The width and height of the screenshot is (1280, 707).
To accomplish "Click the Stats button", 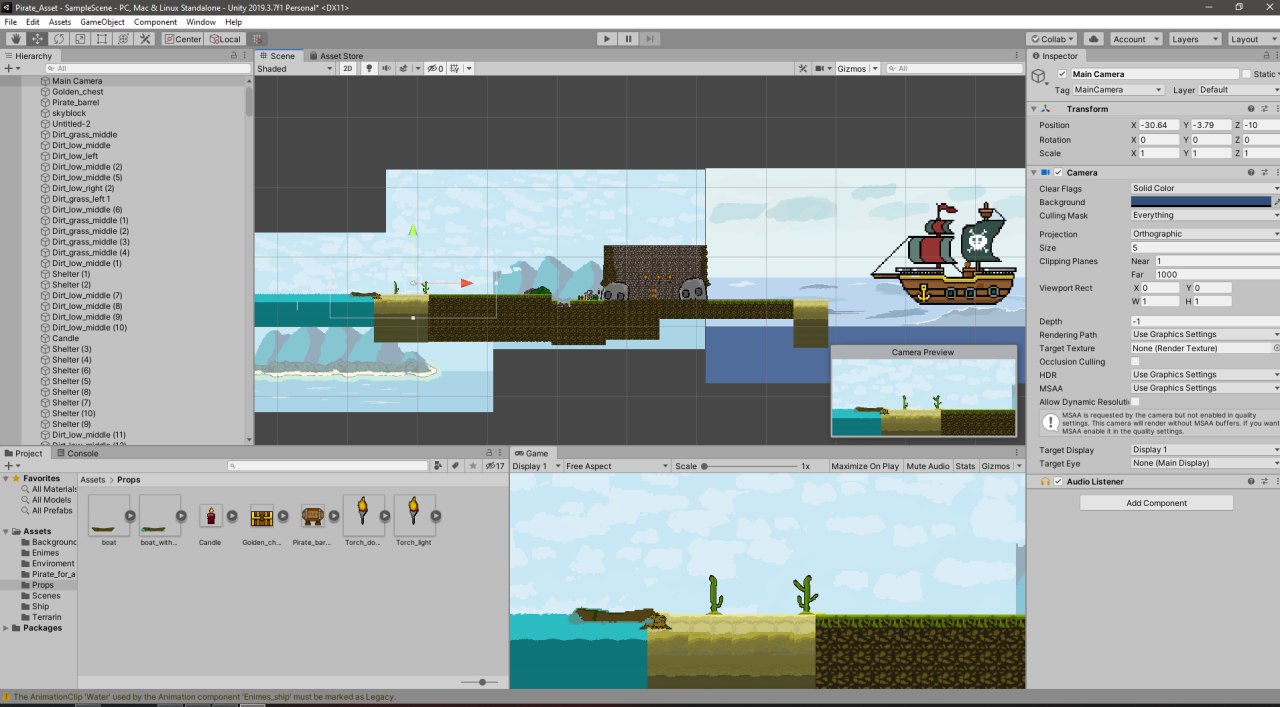I will [x=965, y=466].
